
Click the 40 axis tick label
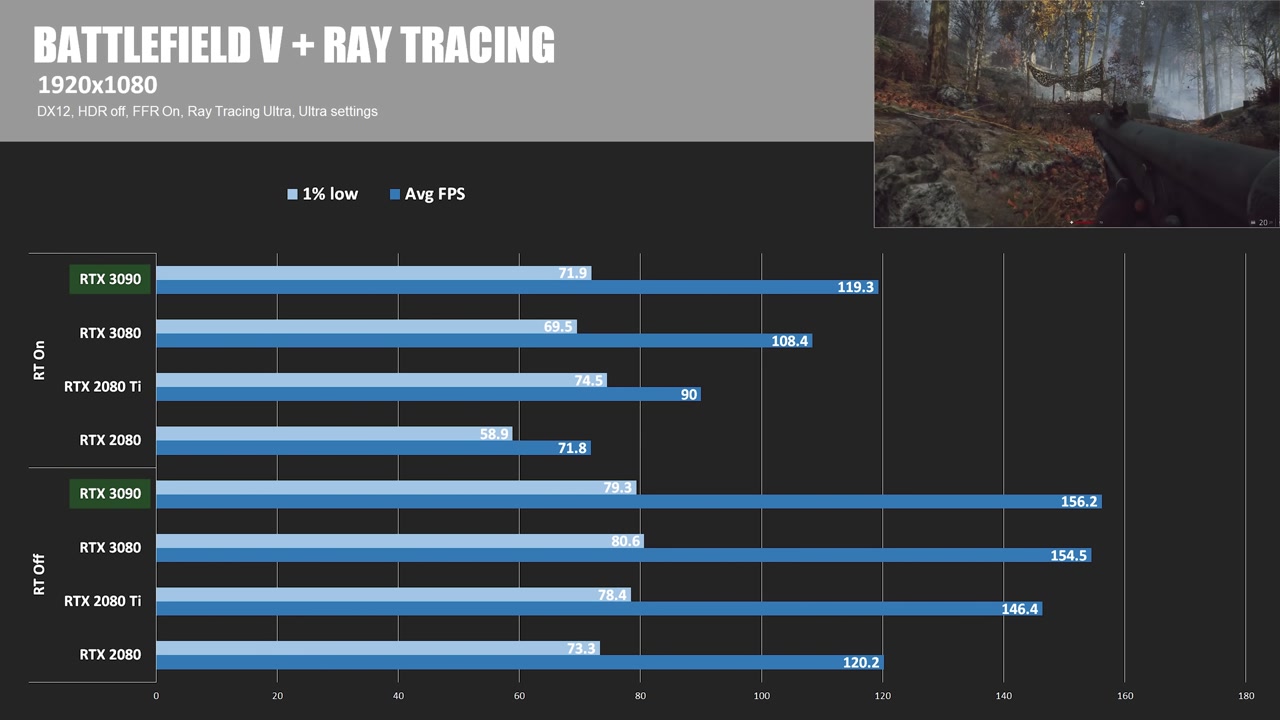[398, 696]
